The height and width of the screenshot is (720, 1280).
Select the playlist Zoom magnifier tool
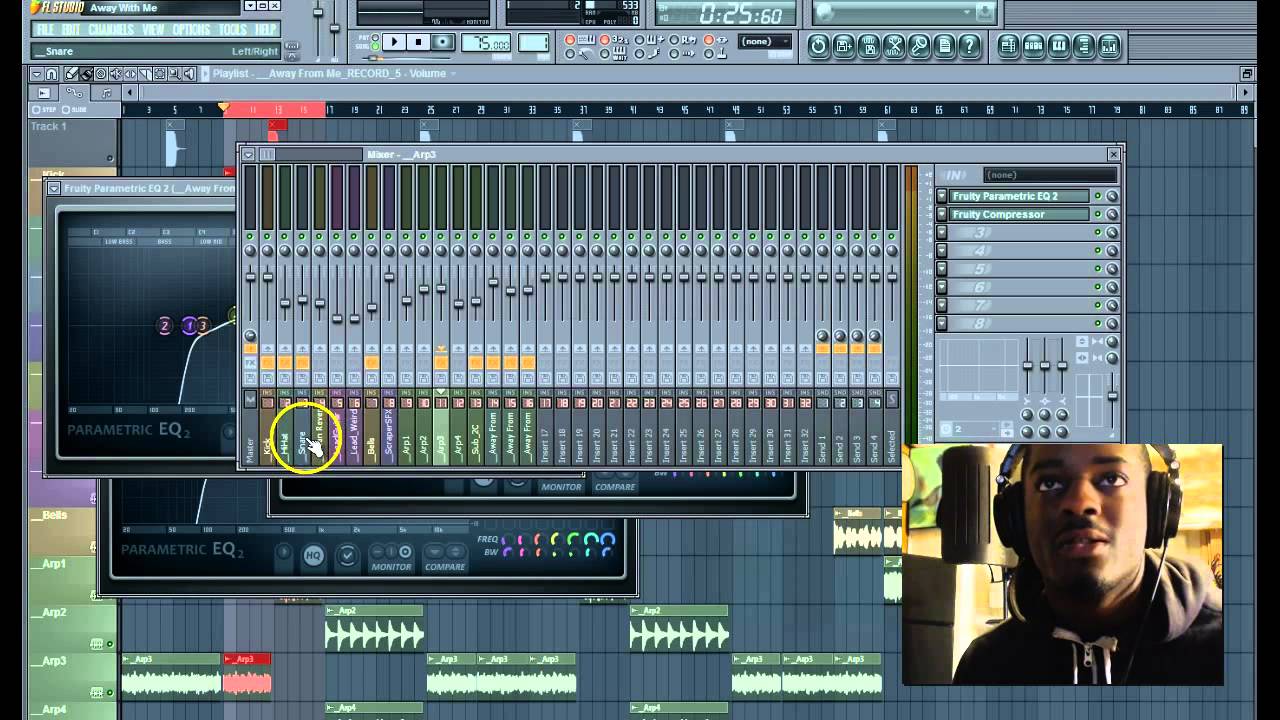174,73
